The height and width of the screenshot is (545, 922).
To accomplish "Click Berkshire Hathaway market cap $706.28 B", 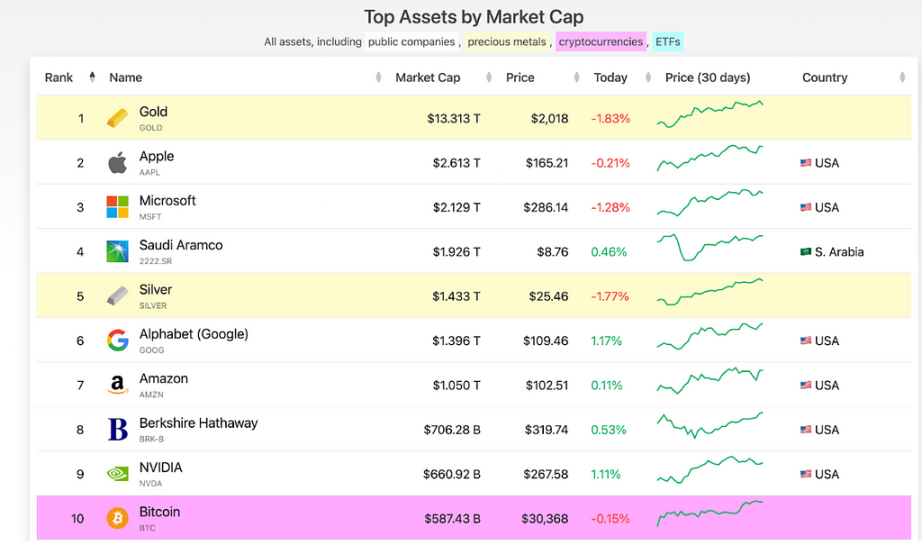I will click(452, 430).
